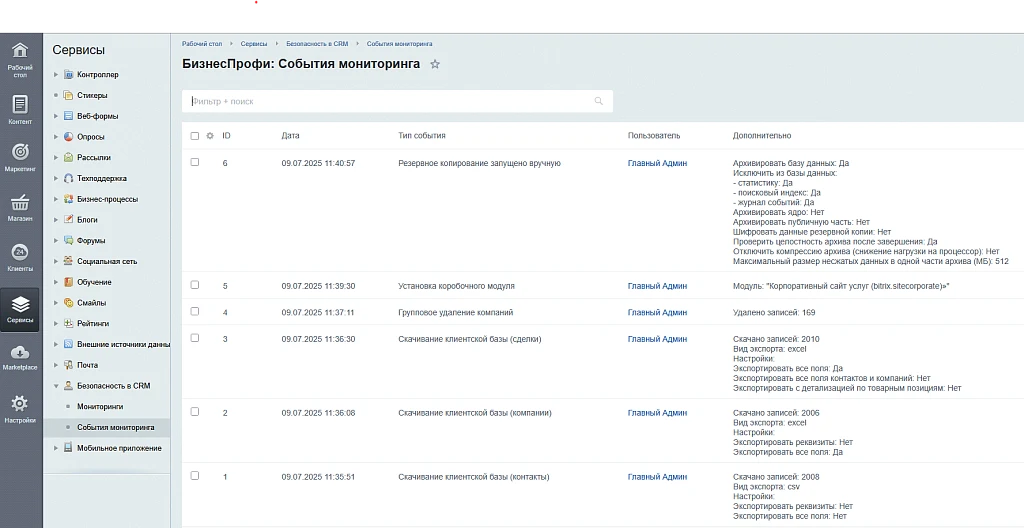The image size is (1024, 528).
Task: Check the row with ID 2
Action: (195, 412)
